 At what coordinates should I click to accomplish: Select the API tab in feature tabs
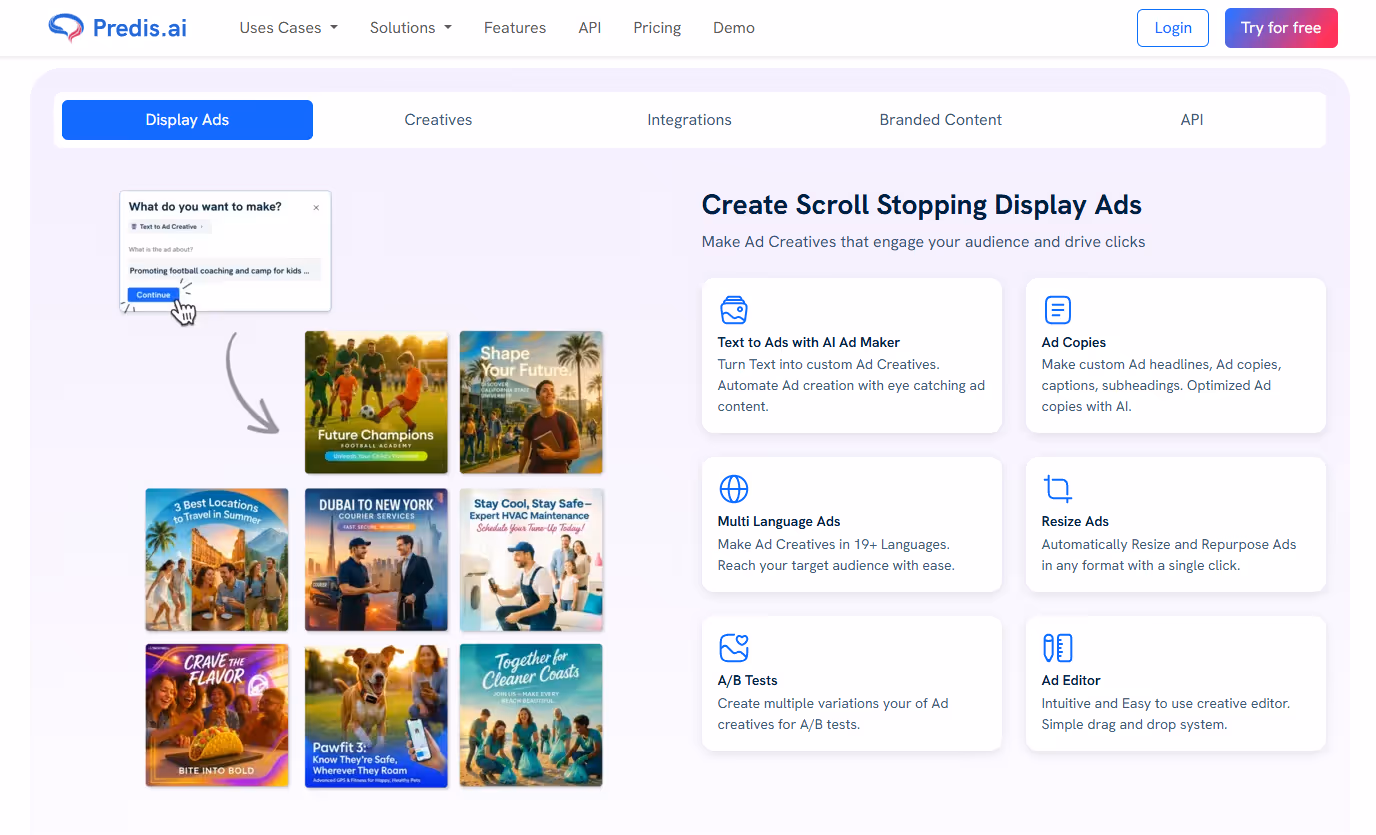(1192, 120)
